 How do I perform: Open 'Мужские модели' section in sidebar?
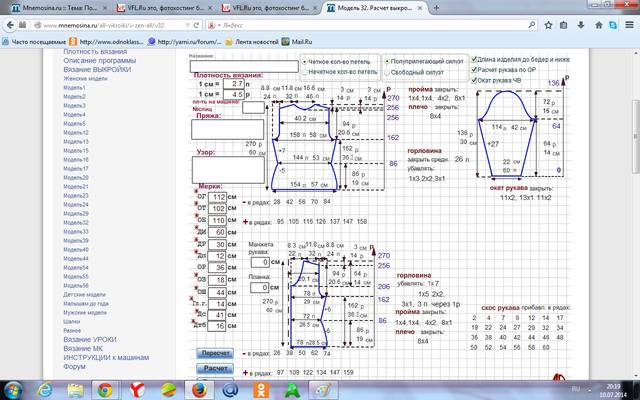(x=84, y=313)
